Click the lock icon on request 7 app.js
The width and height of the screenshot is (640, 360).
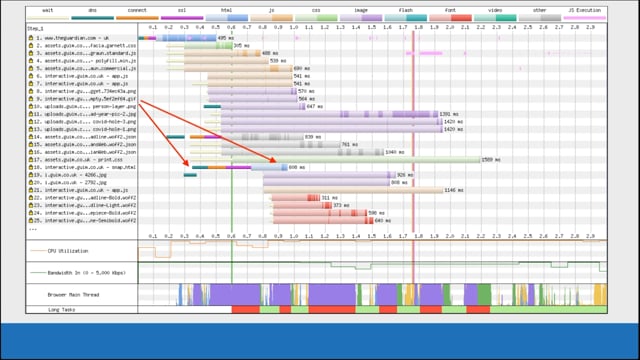[x=31, y=84]
